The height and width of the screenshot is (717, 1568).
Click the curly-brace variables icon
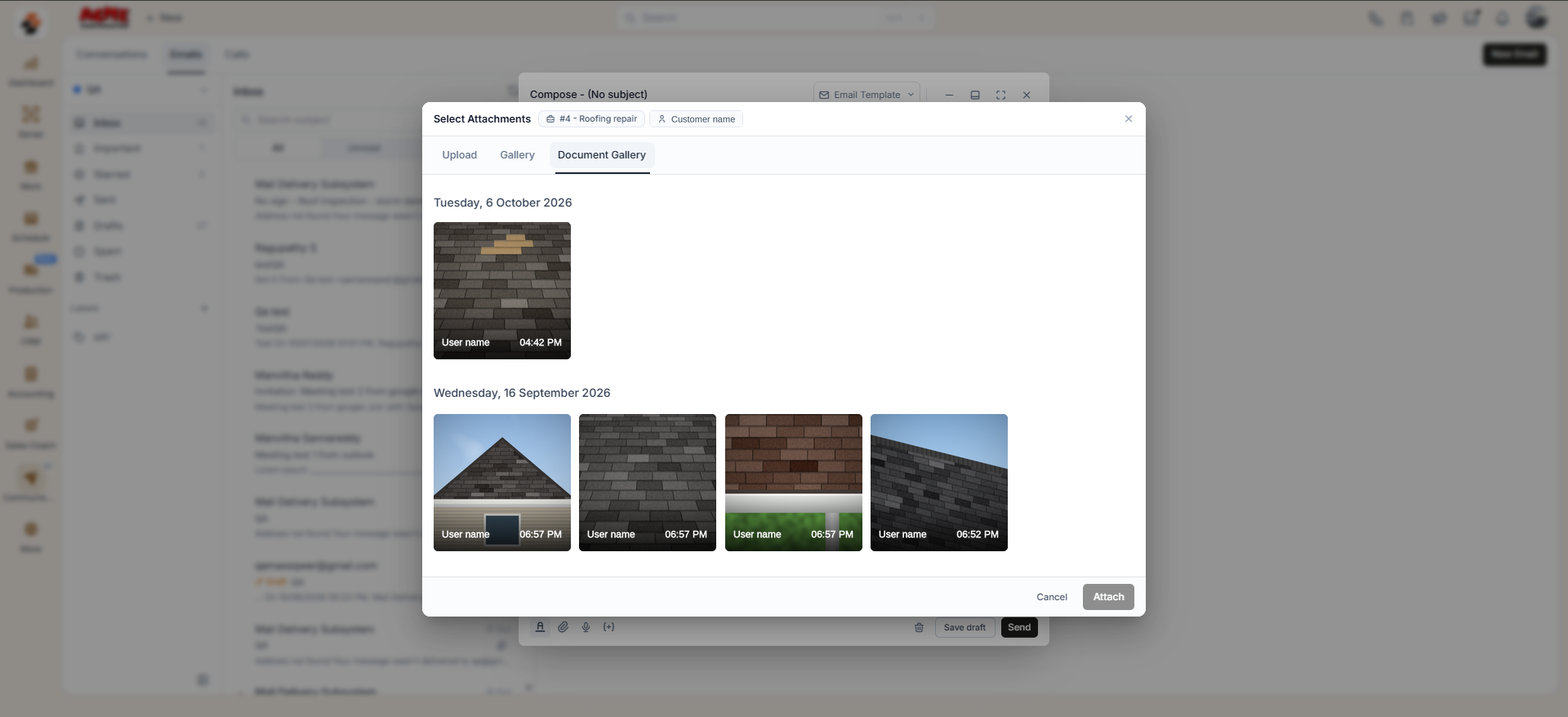coord(608,627)
